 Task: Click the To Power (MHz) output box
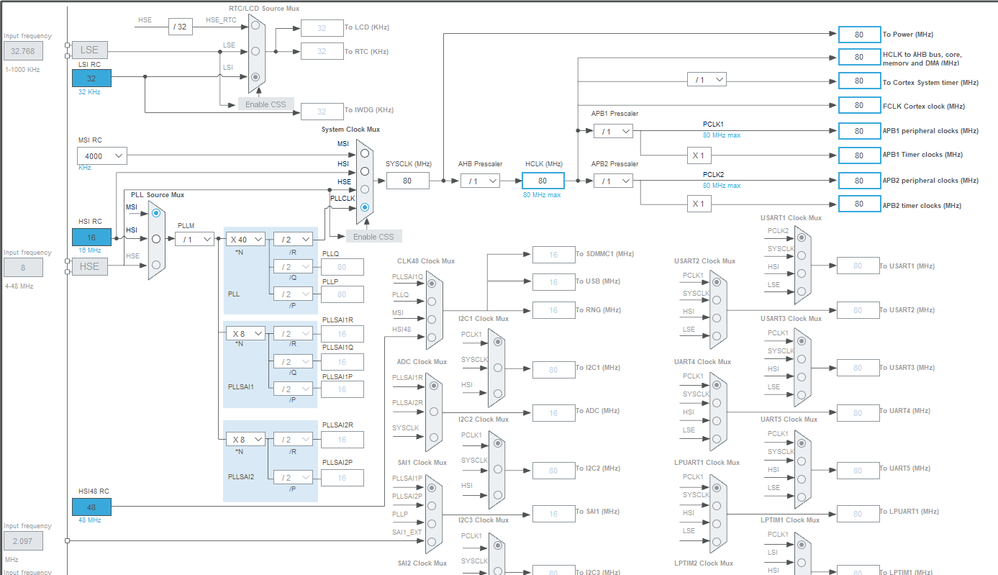(x=859, y=34)
